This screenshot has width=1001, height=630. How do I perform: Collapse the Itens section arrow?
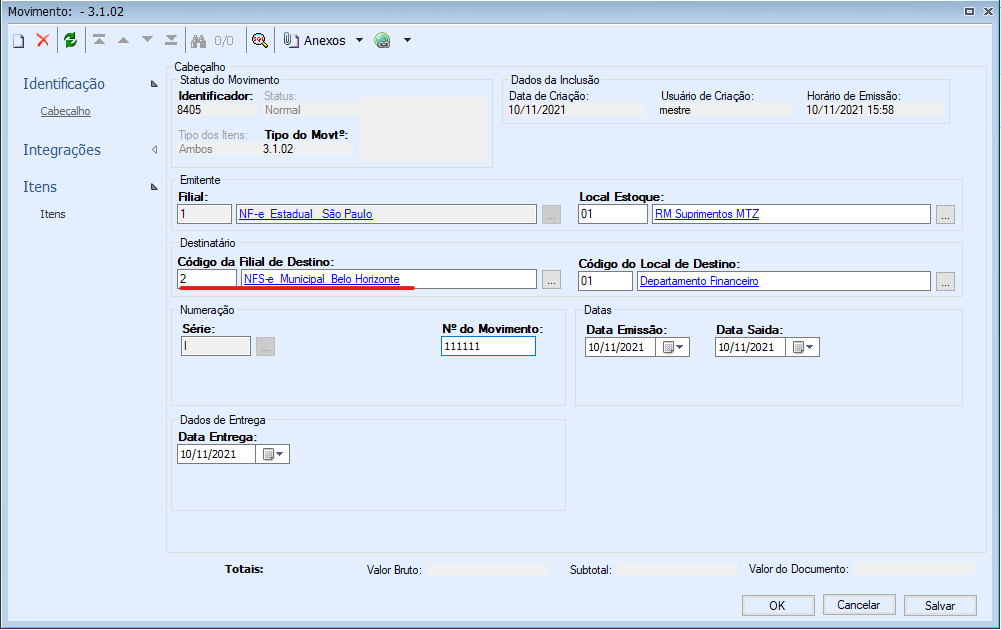(x=154, y=186)
